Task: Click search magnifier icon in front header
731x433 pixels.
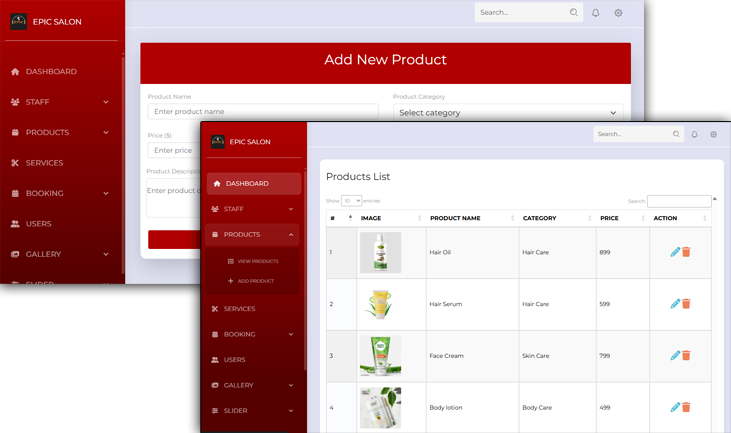Action: [x=676, y=134]
